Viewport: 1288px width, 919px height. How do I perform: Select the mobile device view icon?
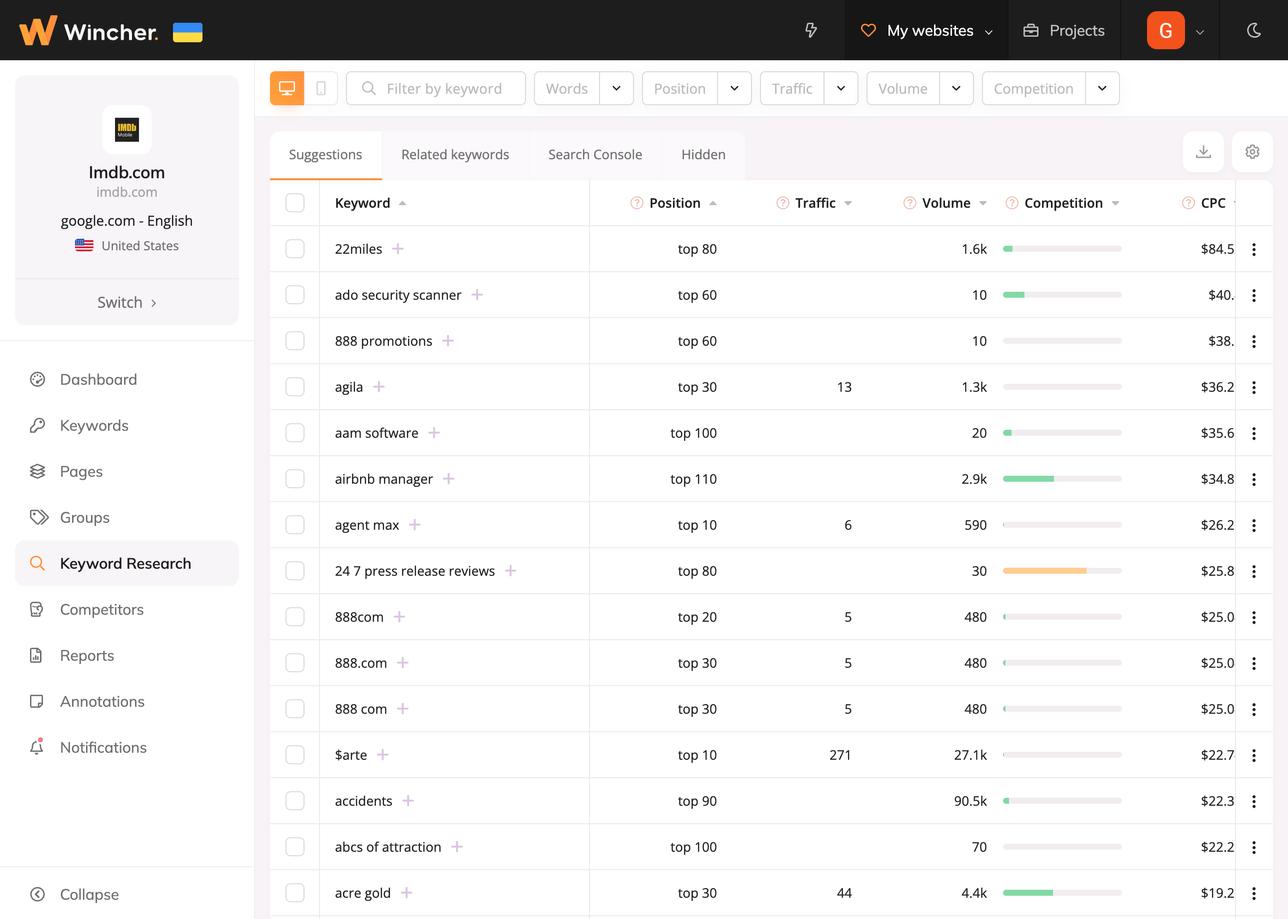[321, 88]
